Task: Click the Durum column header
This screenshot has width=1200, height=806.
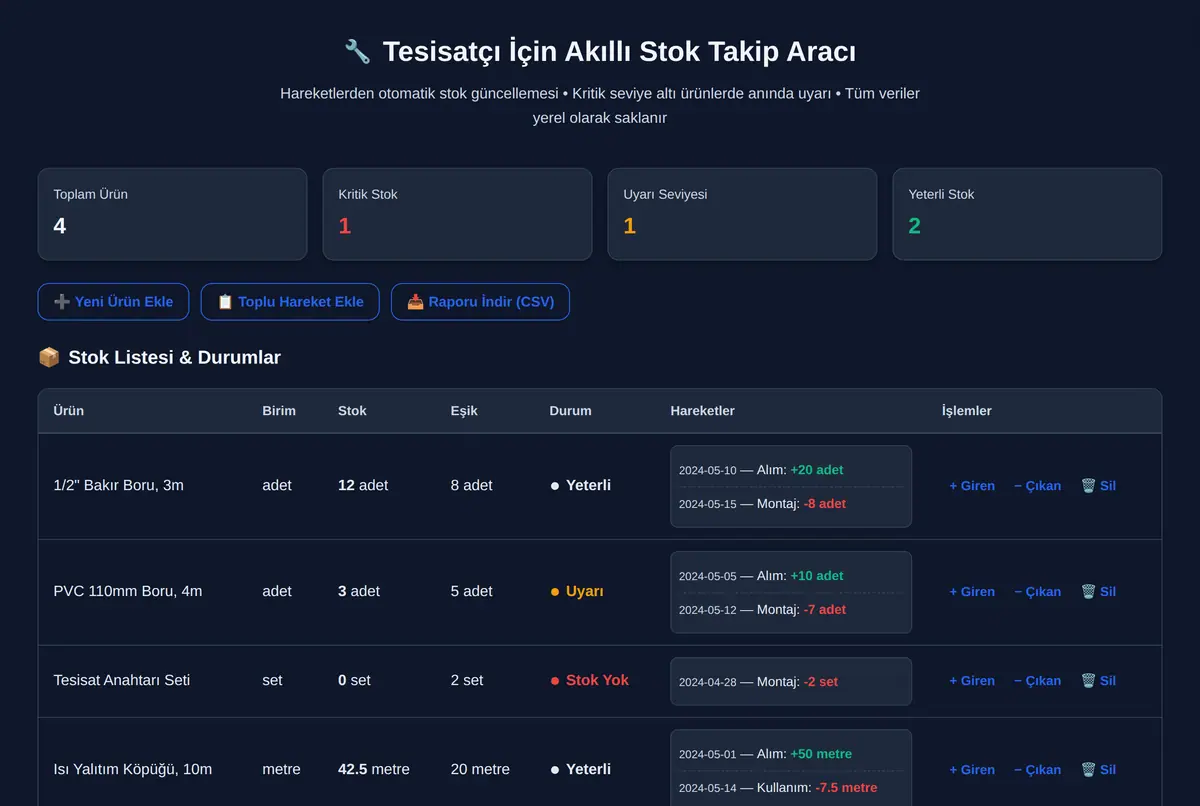Action: tap(570, 411)
